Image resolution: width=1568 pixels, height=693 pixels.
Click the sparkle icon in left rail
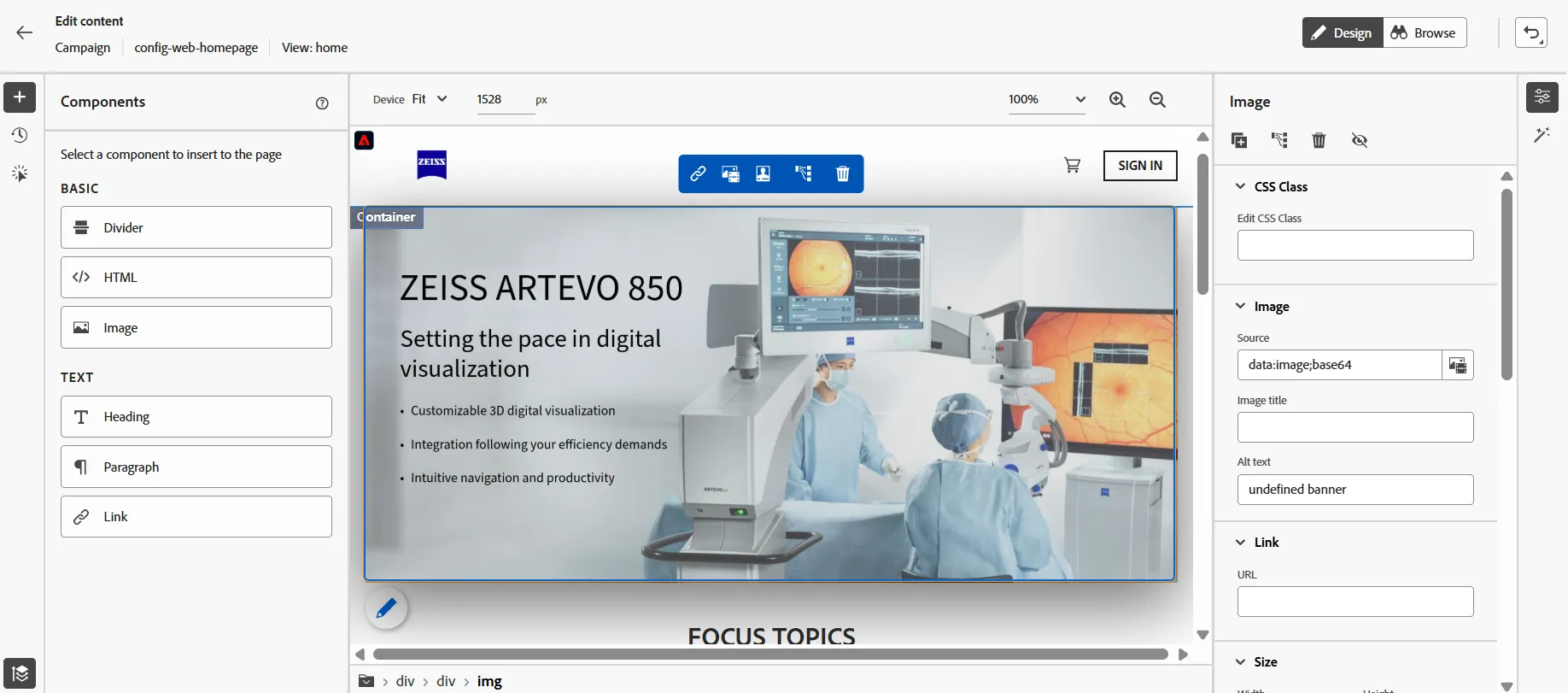coord(20,173)
